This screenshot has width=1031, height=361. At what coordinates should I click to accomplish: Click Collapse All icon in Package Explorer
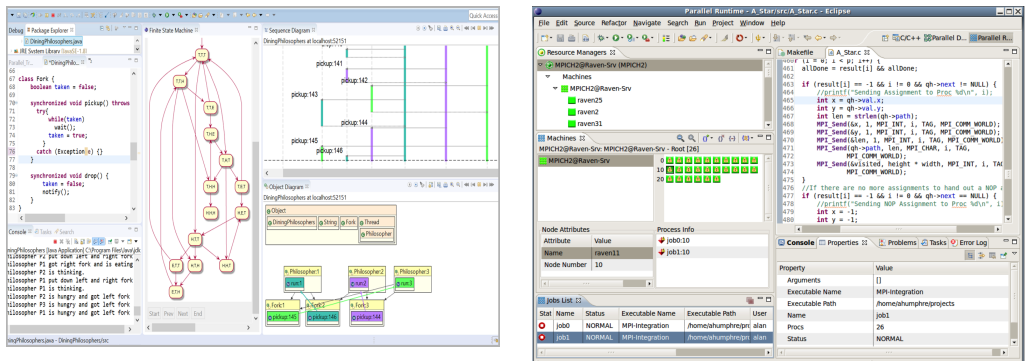click(x=101, y=28)
